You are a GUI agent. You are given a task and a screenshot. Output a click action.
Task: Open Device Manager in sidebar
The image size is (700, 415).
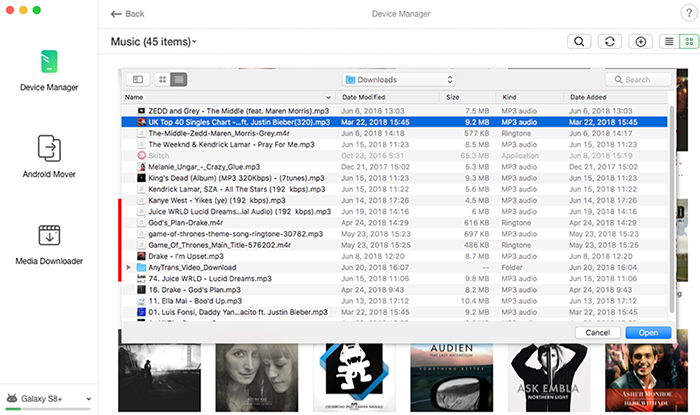(x=49, y=71)
